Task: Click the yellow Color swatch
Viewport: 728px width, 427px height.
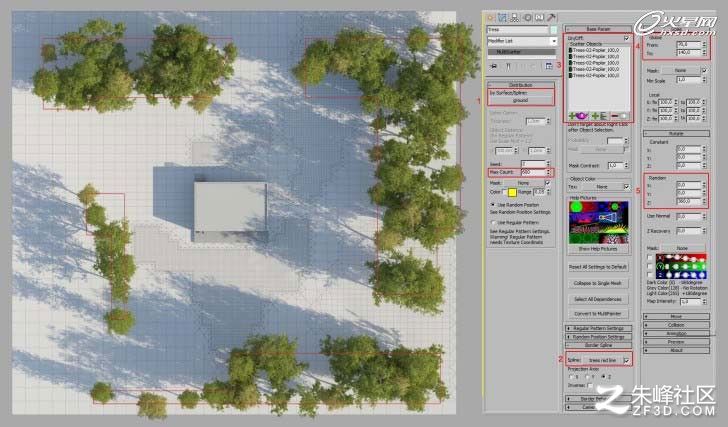Action: [x=512, y=192]
